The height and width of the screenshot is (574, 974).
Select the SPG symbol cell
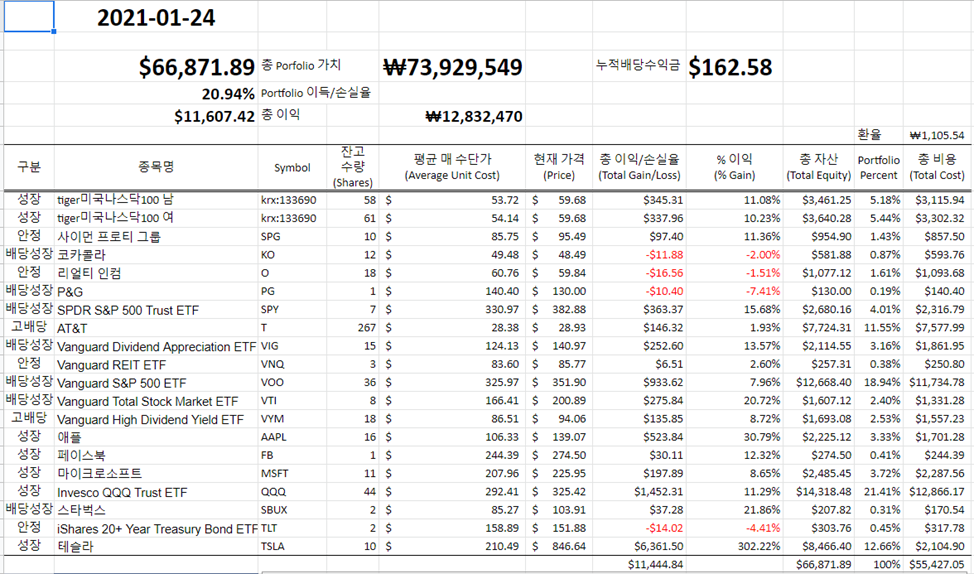coord(292,236)
